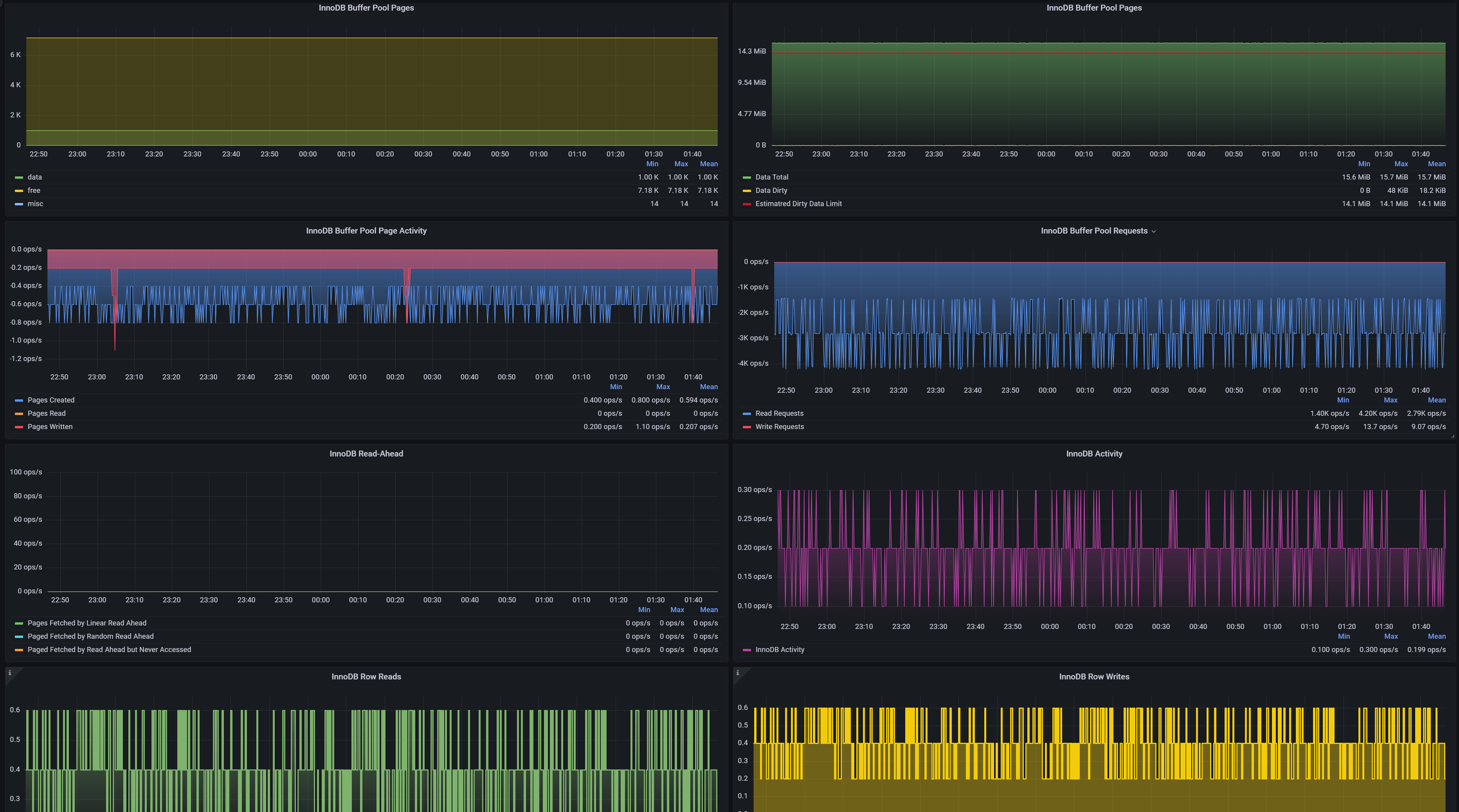
Task: Click magenta icon beside InnoDB Activity legend
Action: tap(746, 650)
